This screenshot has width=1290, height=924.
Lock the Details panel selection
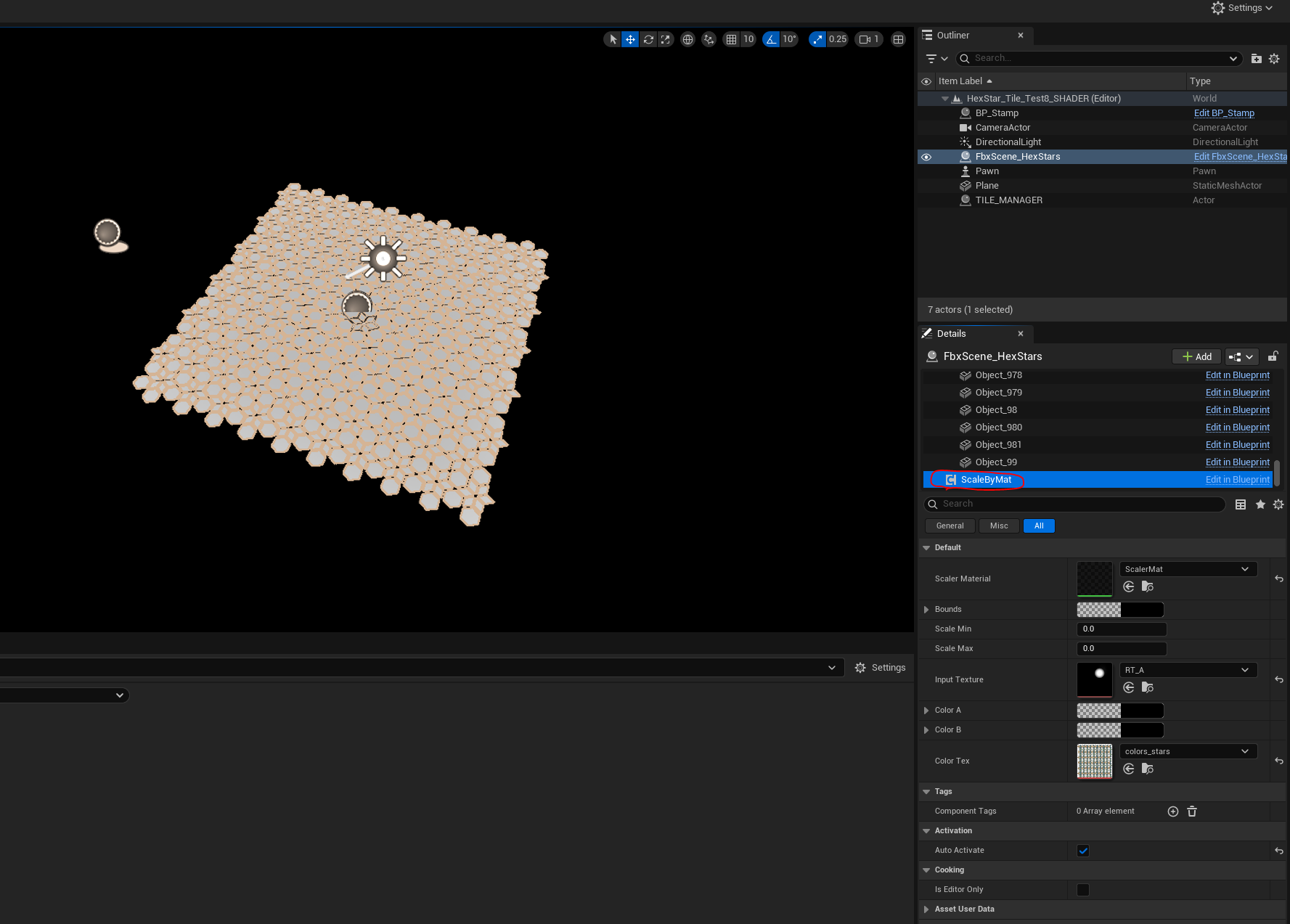pos(1273,356)
